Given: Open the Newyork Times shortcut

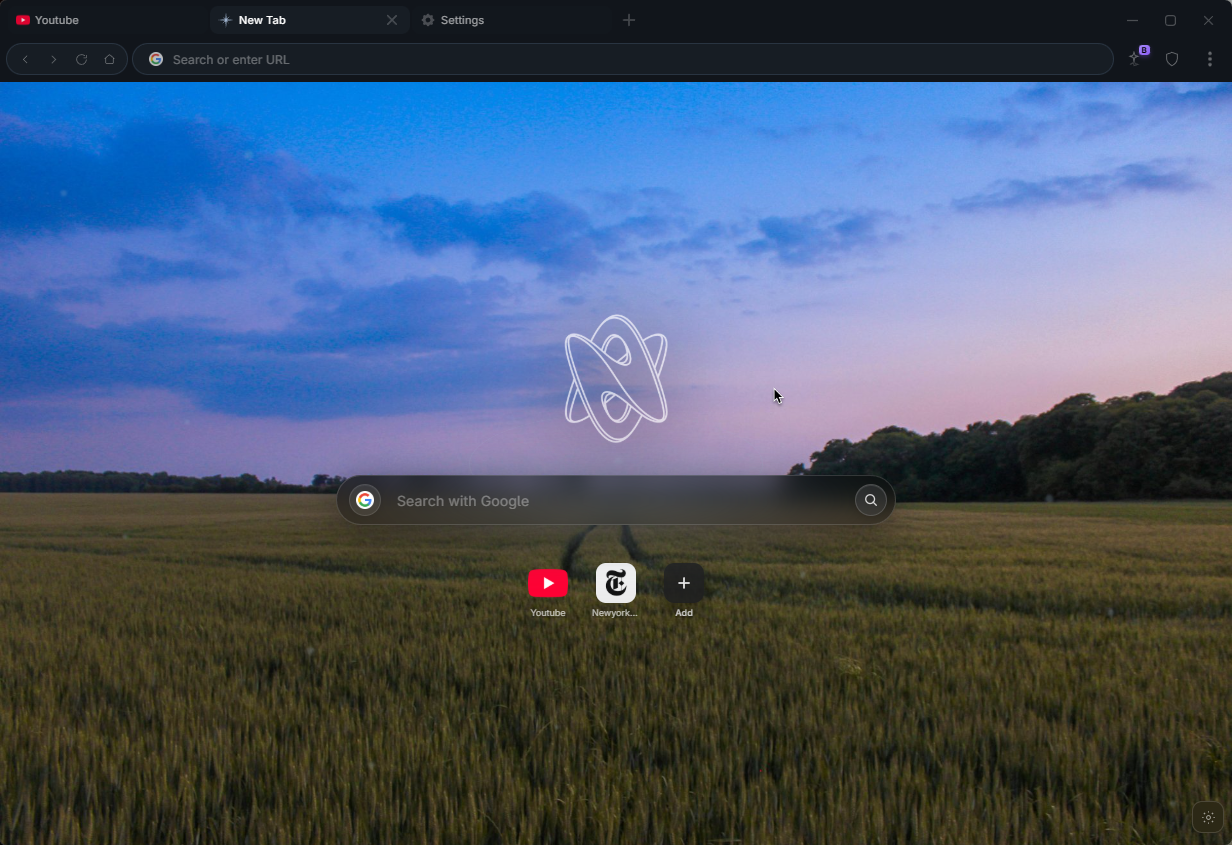Looking at the screenshot, I should 615,583.
